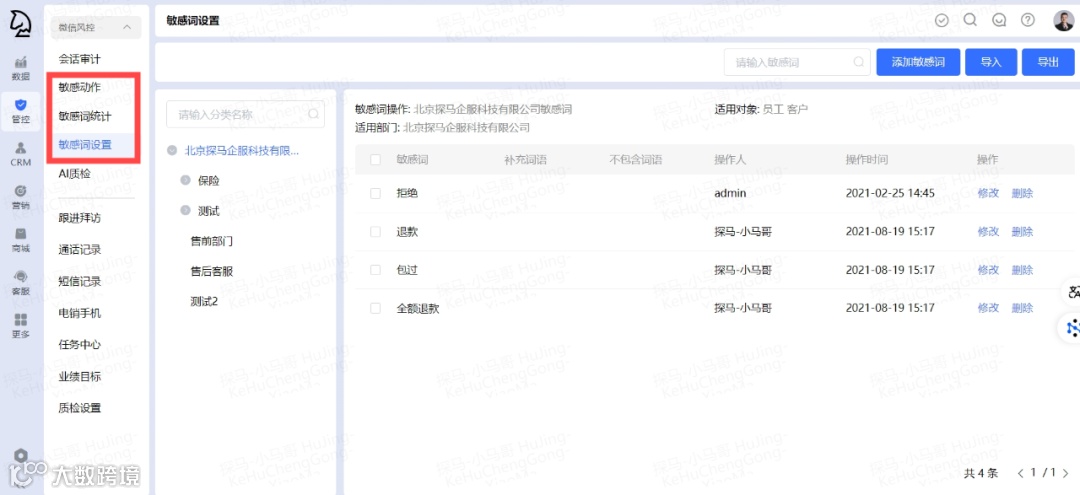Open the help question mark icon

[x=1028, y=20]
